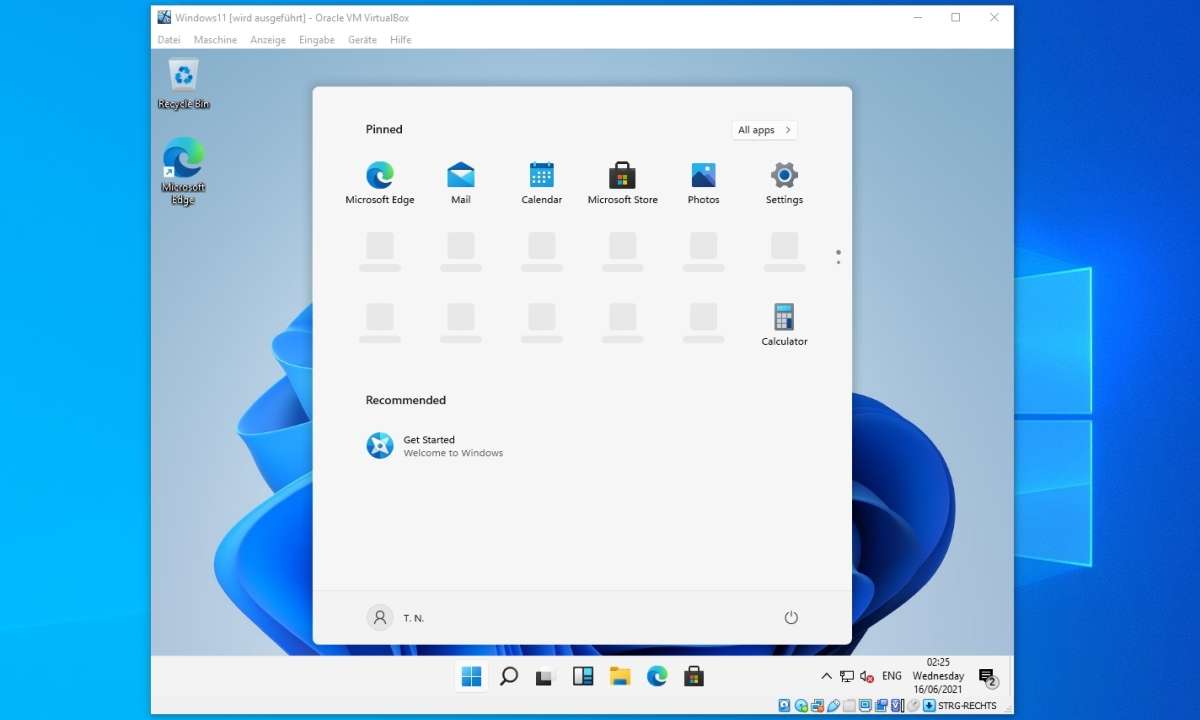
Task: Minimize the VirtualBox window
Action: pos(918,17)
